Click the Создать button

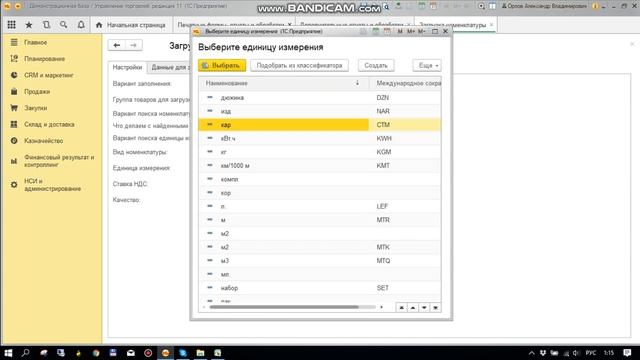(x=376, y=65)
